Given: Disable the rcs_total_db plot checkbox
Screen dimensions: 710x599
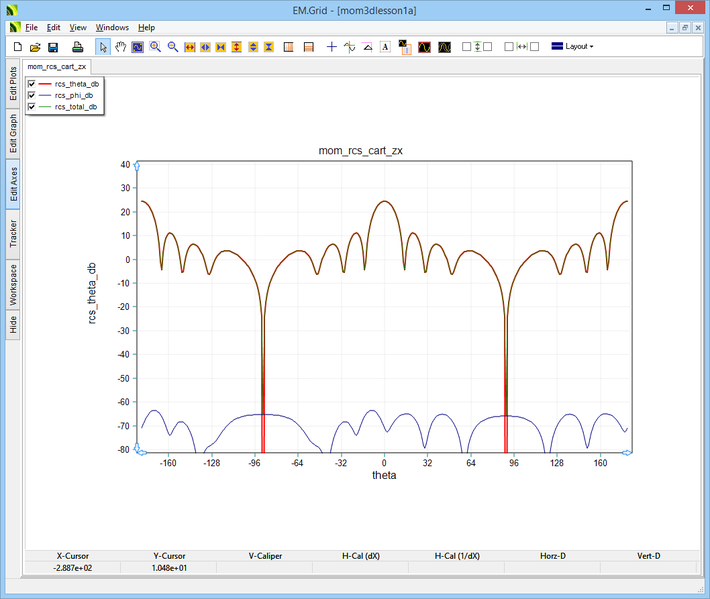Looking at the screenshot, I should click(32, 106).
